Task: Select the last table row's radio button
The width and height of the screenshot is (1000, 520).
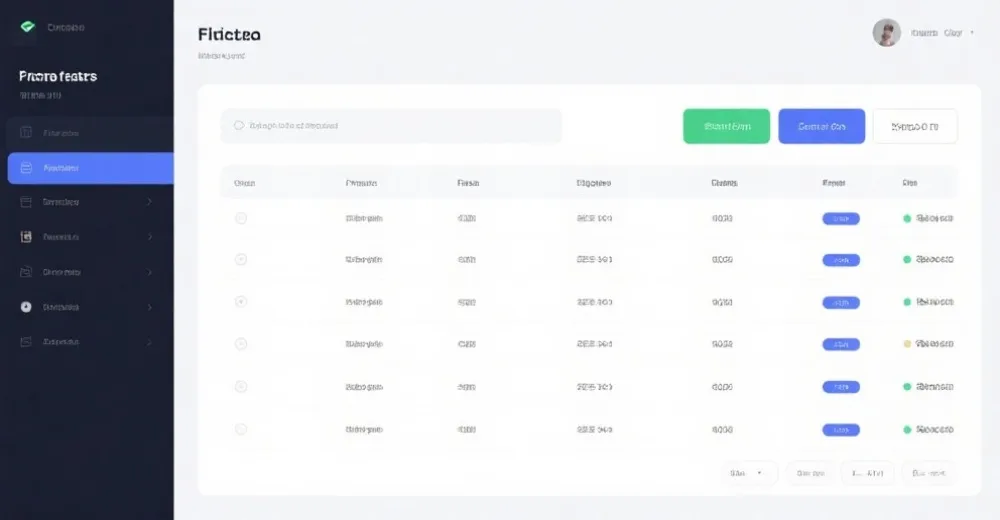Action: (241, 429)
